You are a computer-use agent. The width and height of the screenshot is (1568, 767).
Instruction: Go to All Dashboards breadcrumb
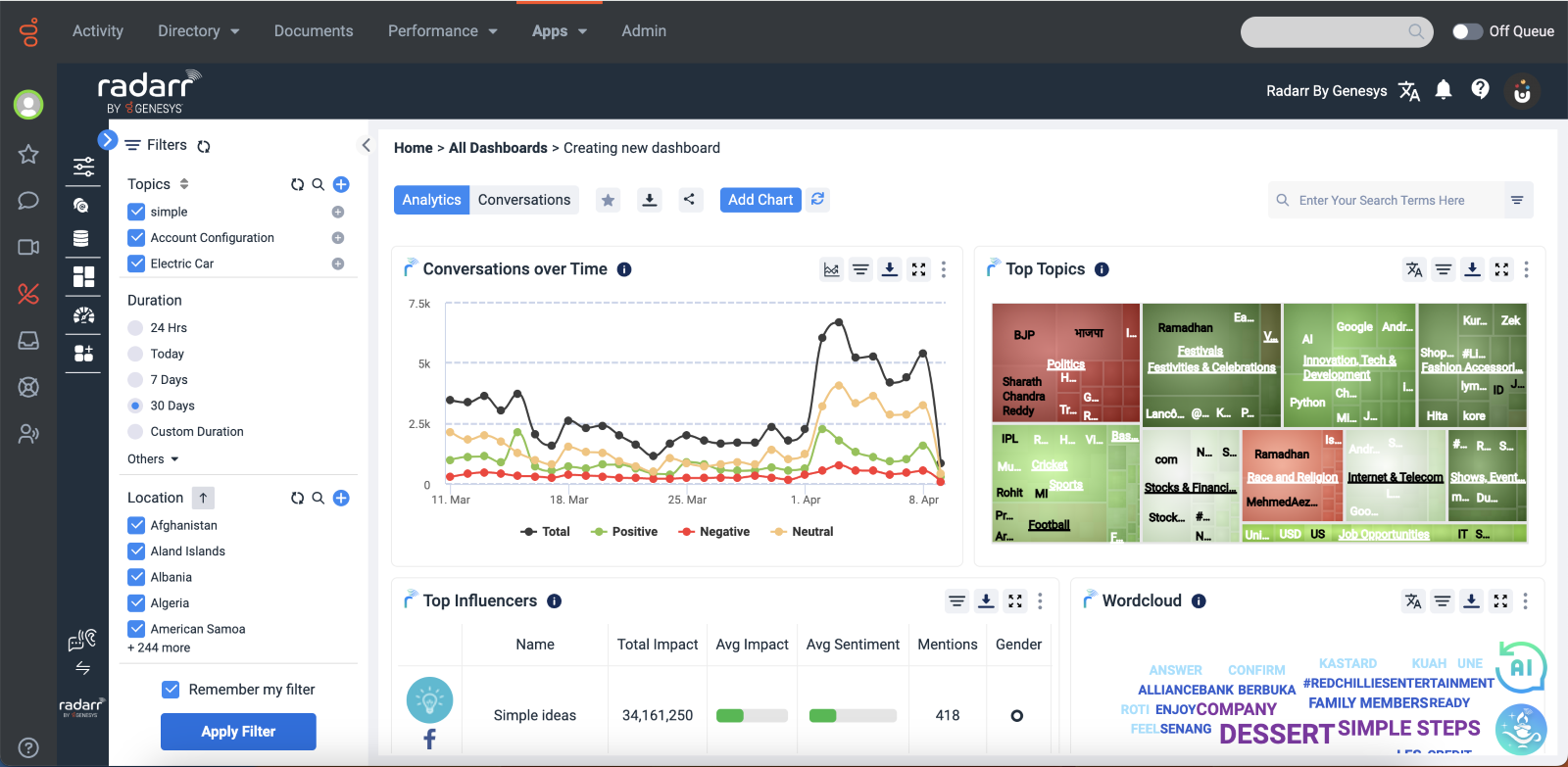(x=498, y=148)
